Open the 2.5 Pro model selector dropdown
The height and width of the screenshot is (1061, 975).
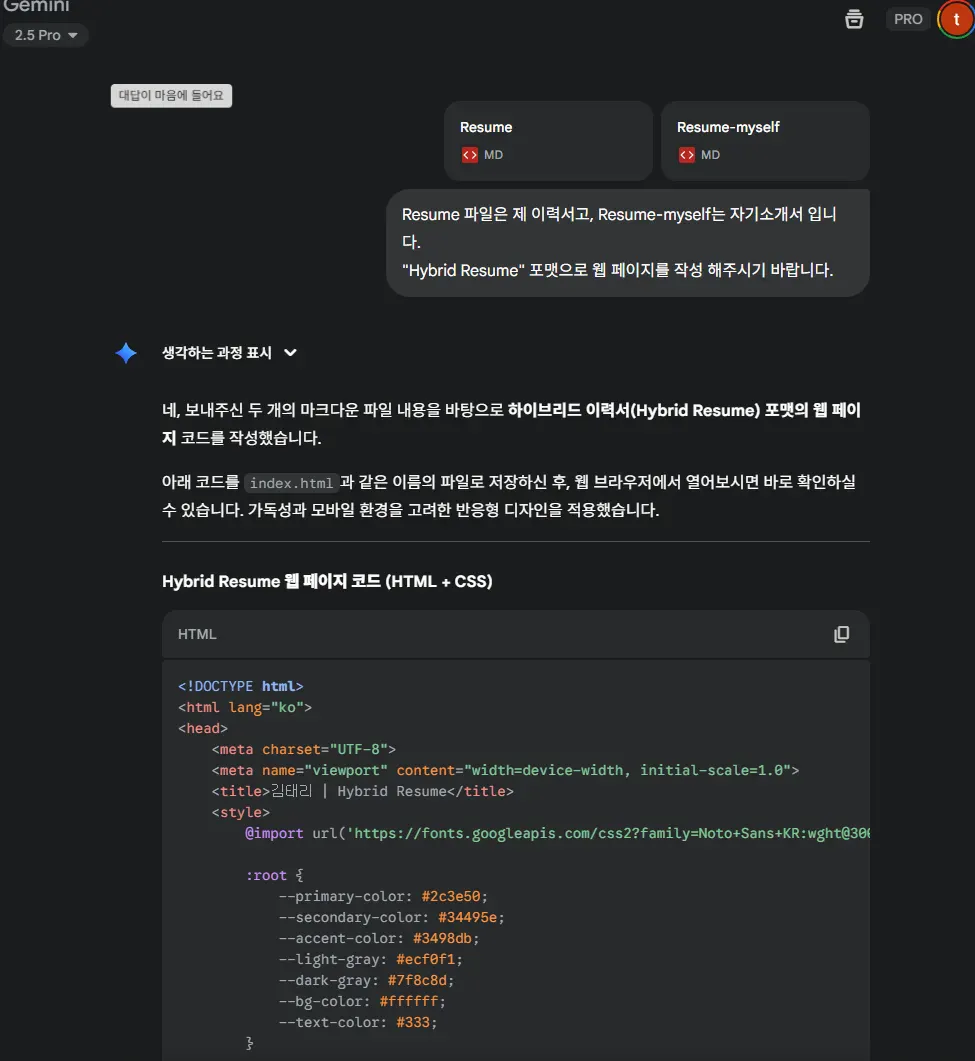tap(45, 35)
